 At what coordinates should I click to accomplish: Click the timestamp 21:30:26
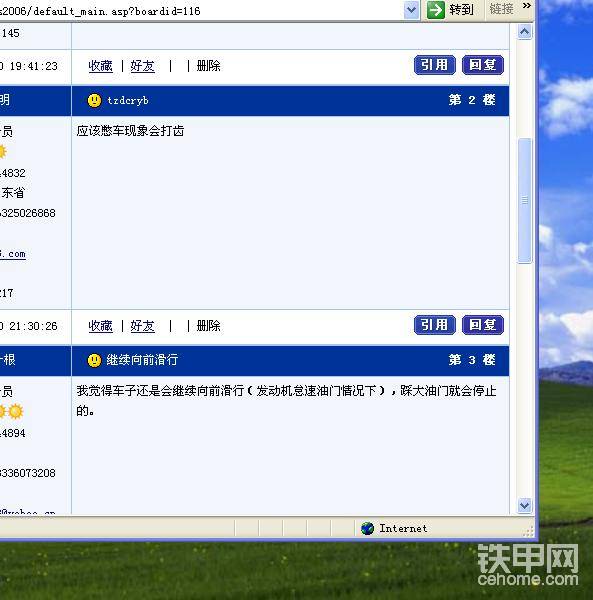coord(33,326)
